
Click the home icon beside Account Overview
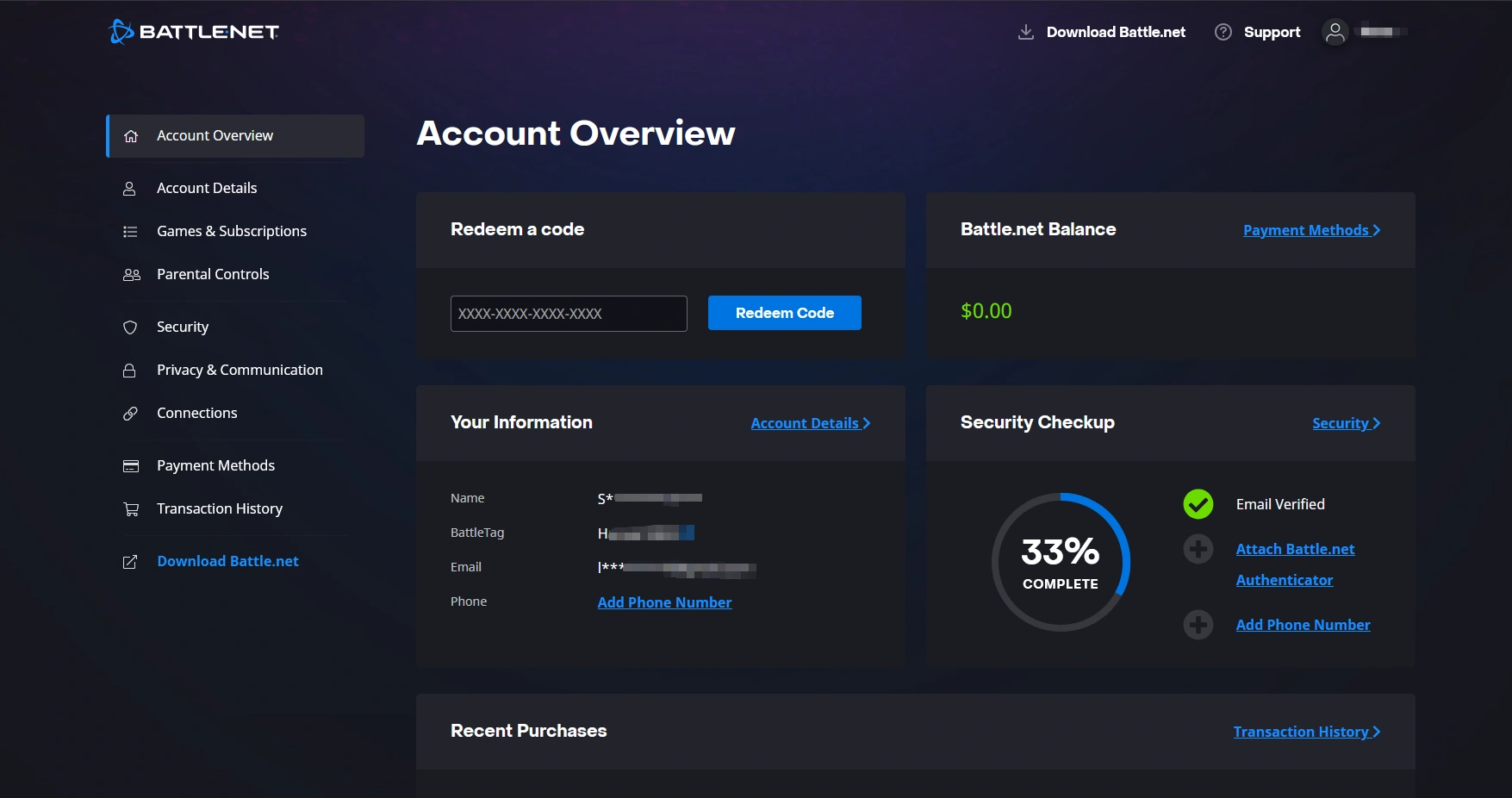[131, 136]
